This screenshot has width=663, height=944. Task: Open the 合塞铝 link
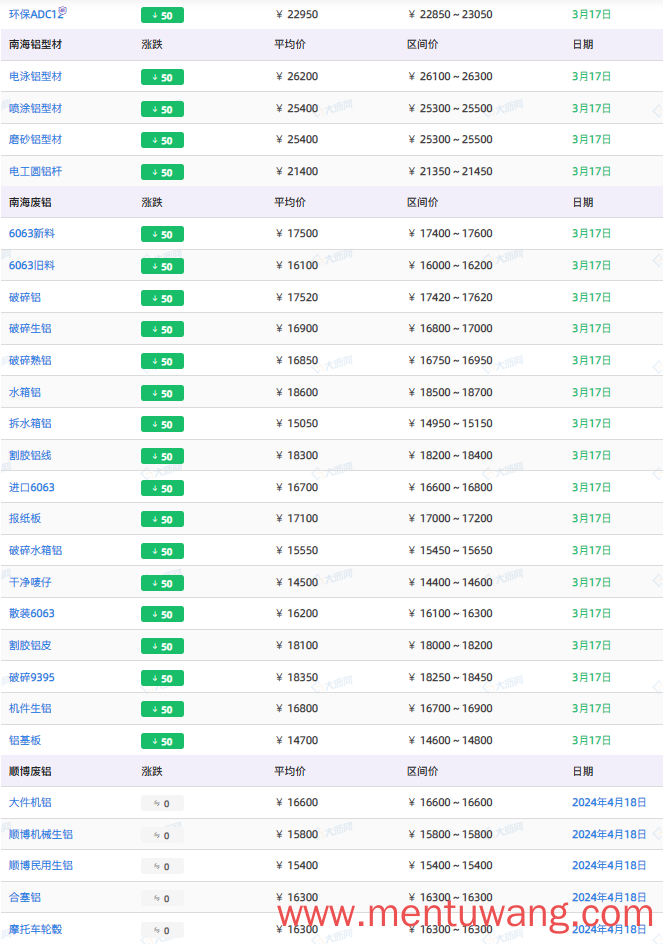pyautogui.click(x=25, y=898)
